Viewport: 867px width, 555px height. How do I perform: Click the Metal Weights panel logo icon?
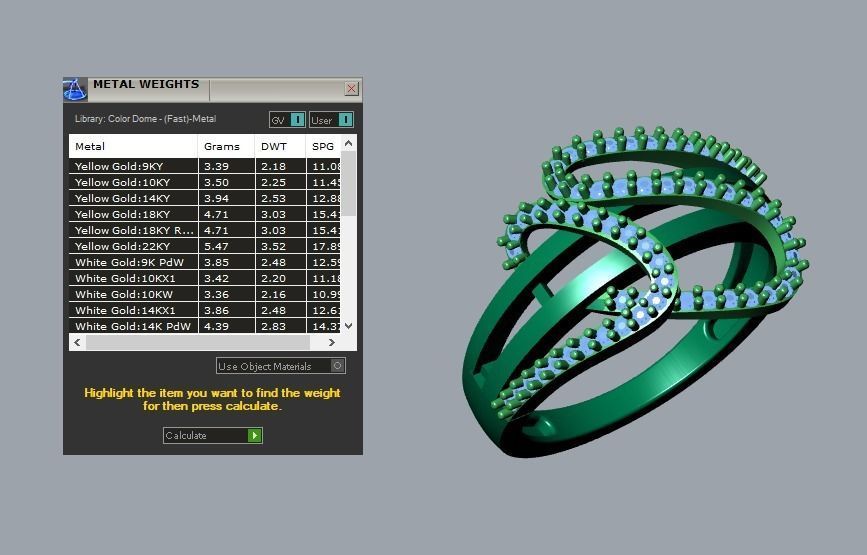pyautogui.click(x=75, y=90)
